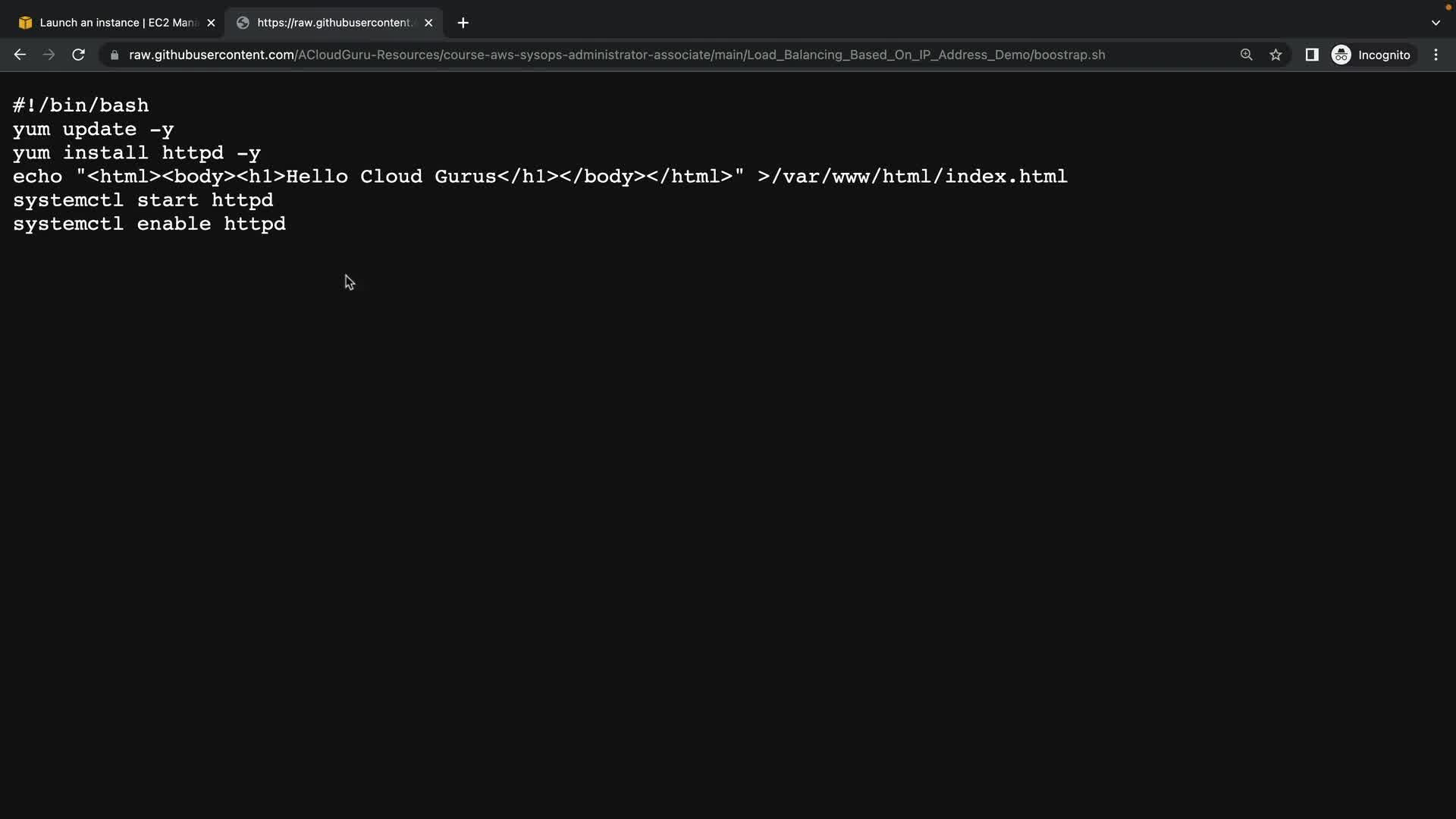Bookmark this page with the star
This screenshot has width=1456, height=819.
1276,55
